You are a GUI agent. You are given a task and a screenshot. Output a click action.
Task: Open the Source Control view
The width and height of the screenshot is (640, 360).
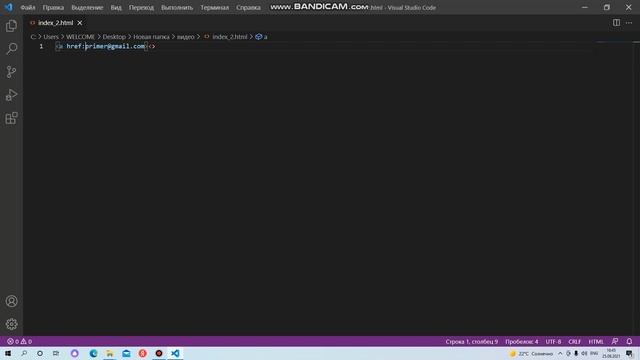pyautogui.click(x=11, y=72)
